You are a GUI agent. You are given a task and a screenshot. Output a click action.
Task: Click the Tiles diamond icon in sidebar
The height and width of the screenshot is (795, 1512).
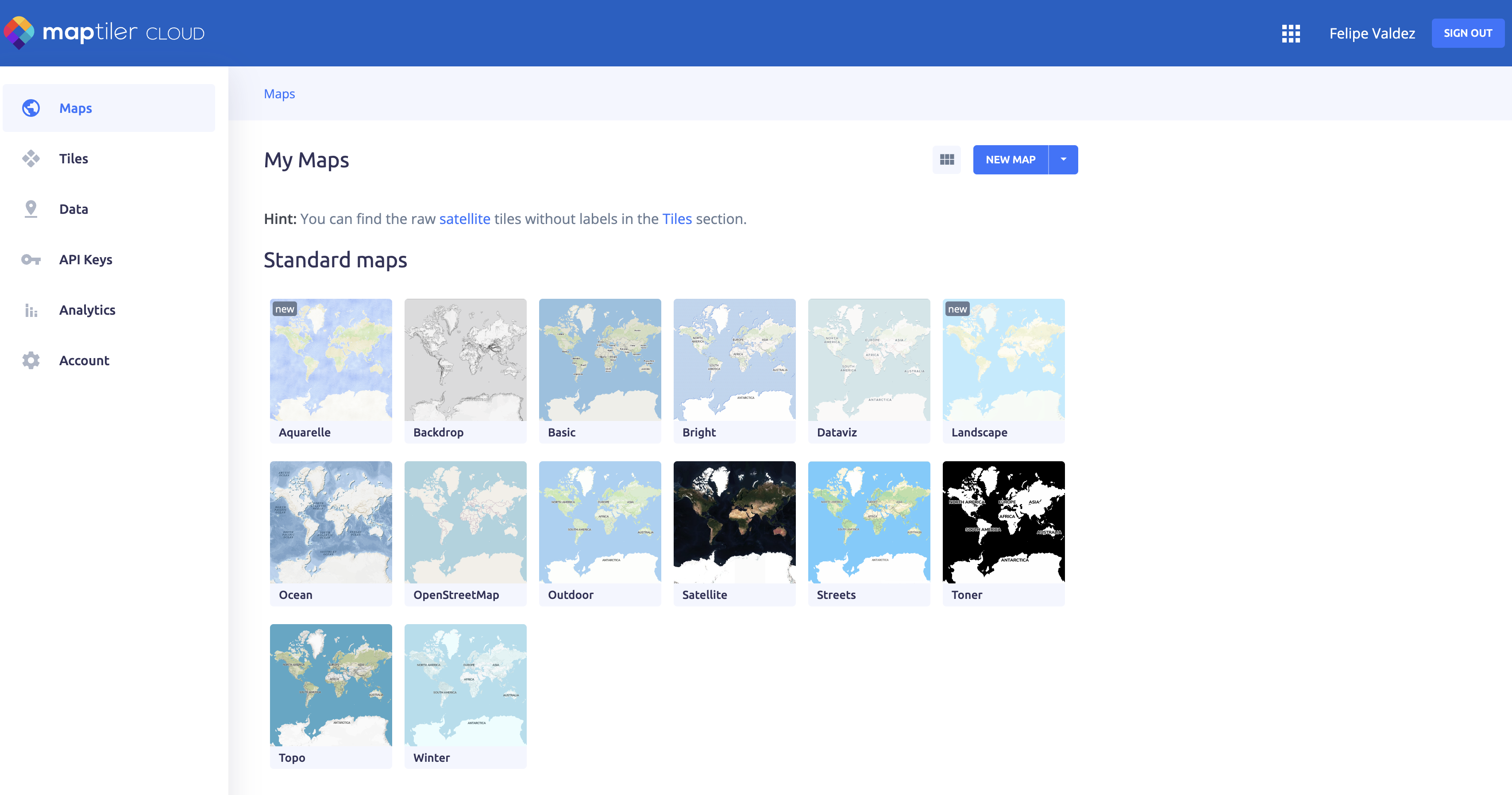[x=31, y=158]
